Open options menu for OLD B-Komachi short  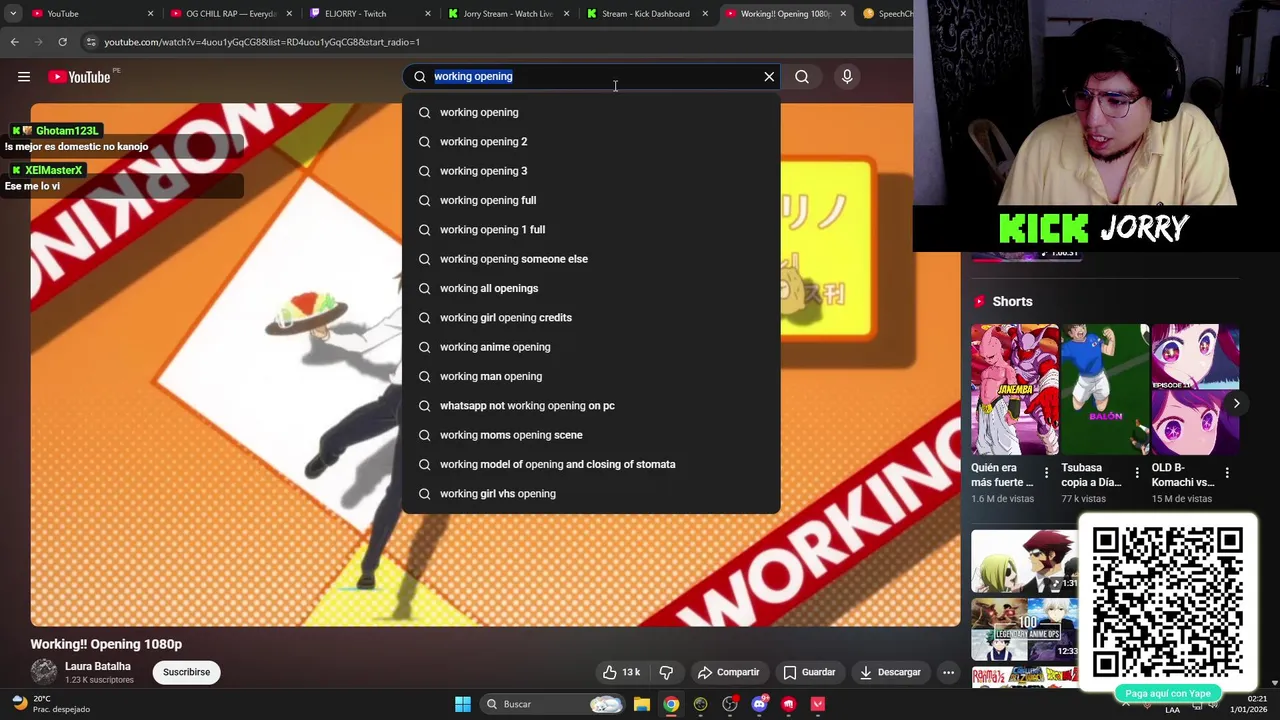tap(1227, 473)
